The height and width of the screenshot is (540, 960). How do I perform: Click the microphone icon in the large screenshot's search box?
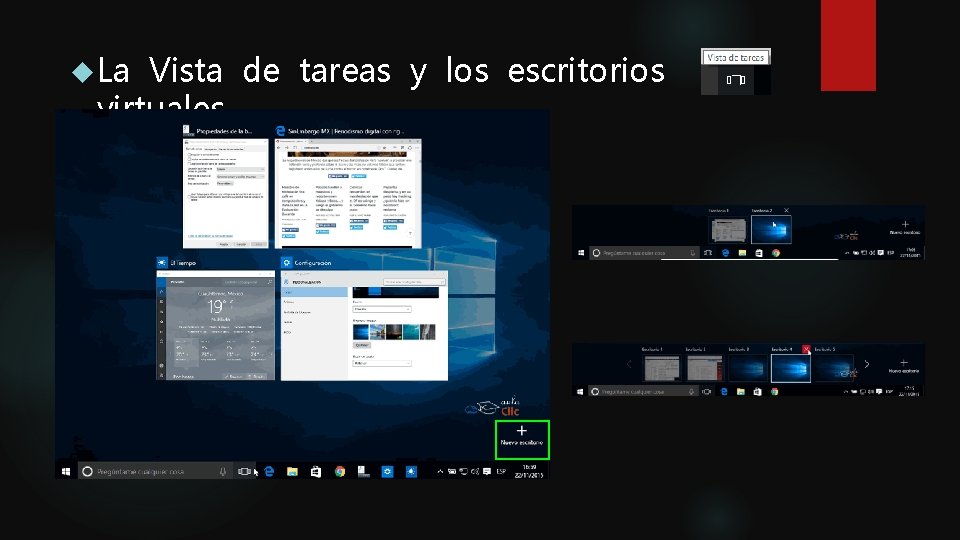pyautogui.click(x=223, y=471)
